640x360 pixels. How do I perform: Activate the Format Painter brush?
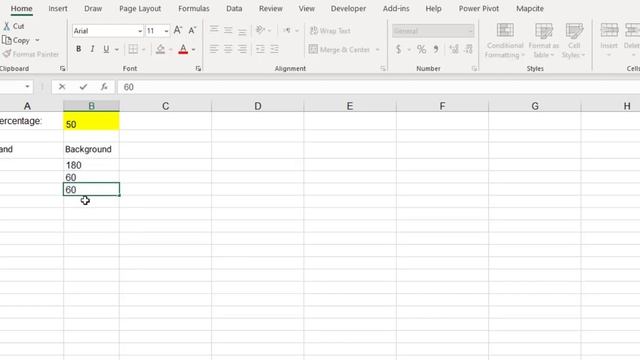pos(7,54)
